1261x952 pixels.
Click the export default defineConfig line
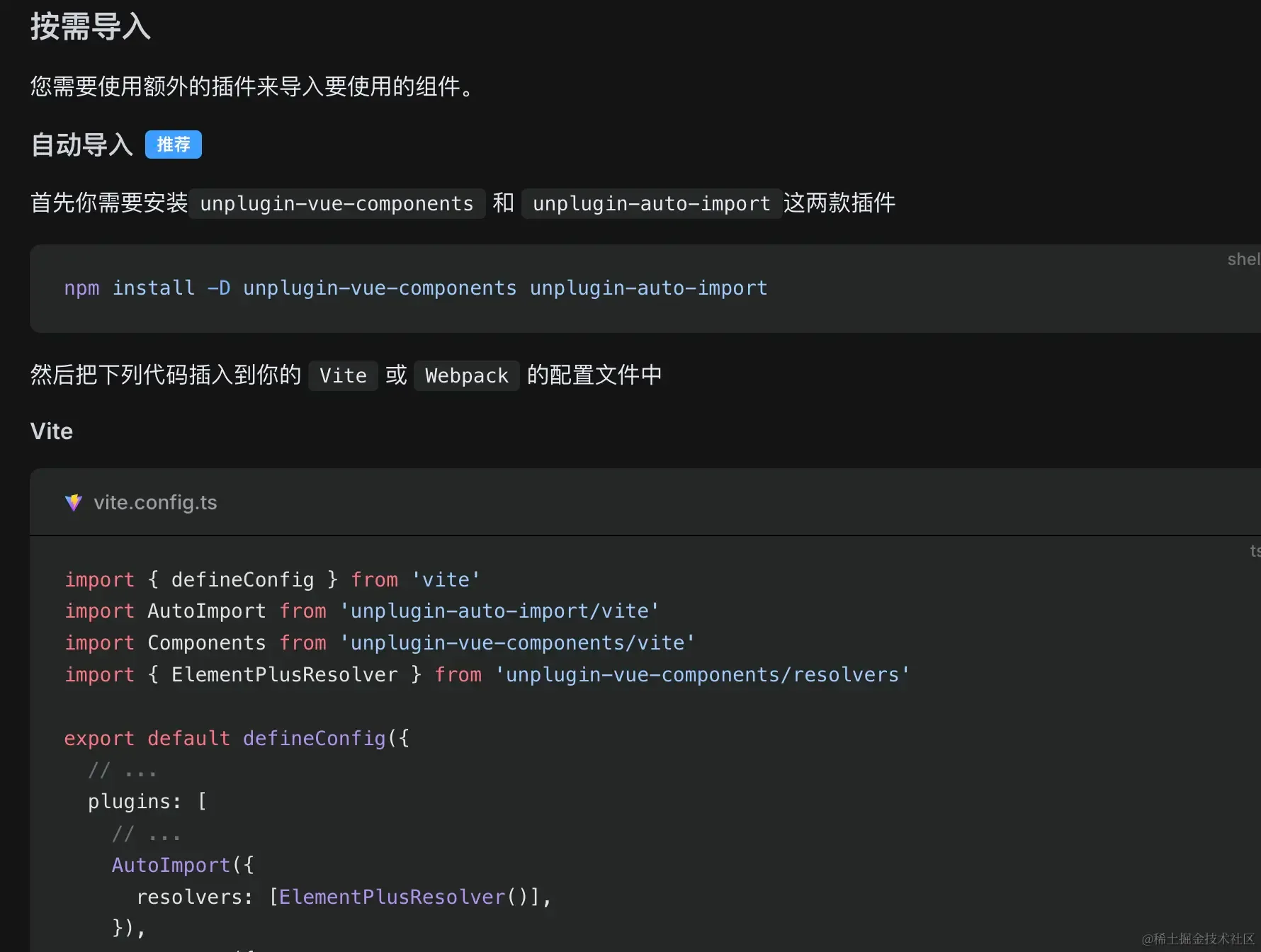(237, 739)
